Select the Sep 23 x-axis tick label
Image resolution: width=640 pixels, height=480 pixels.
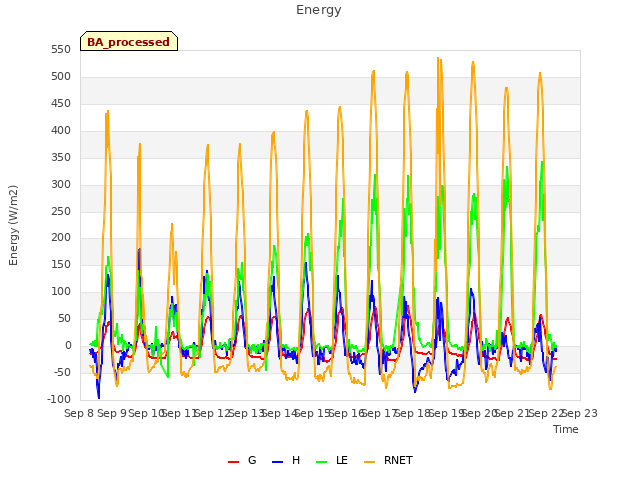click(x=580, y=413)
